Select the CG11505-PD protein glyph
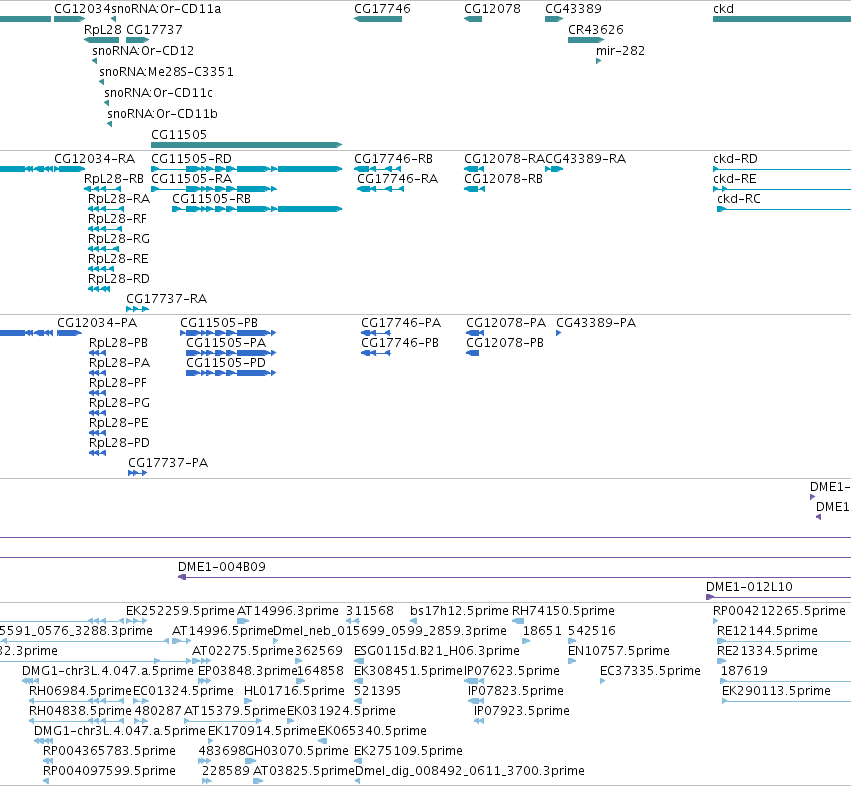851x786 pixels. [x=231, y=373]
